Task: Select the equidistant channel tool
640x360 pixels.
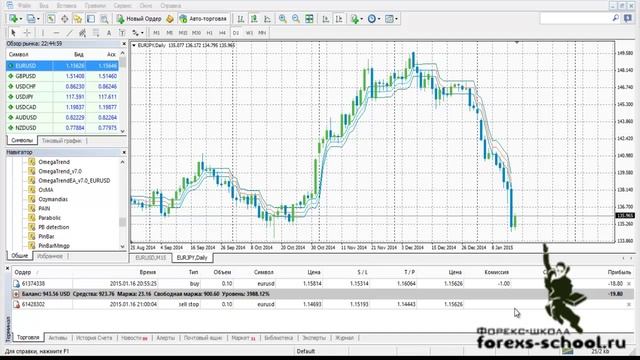Action: click(82, 33)
